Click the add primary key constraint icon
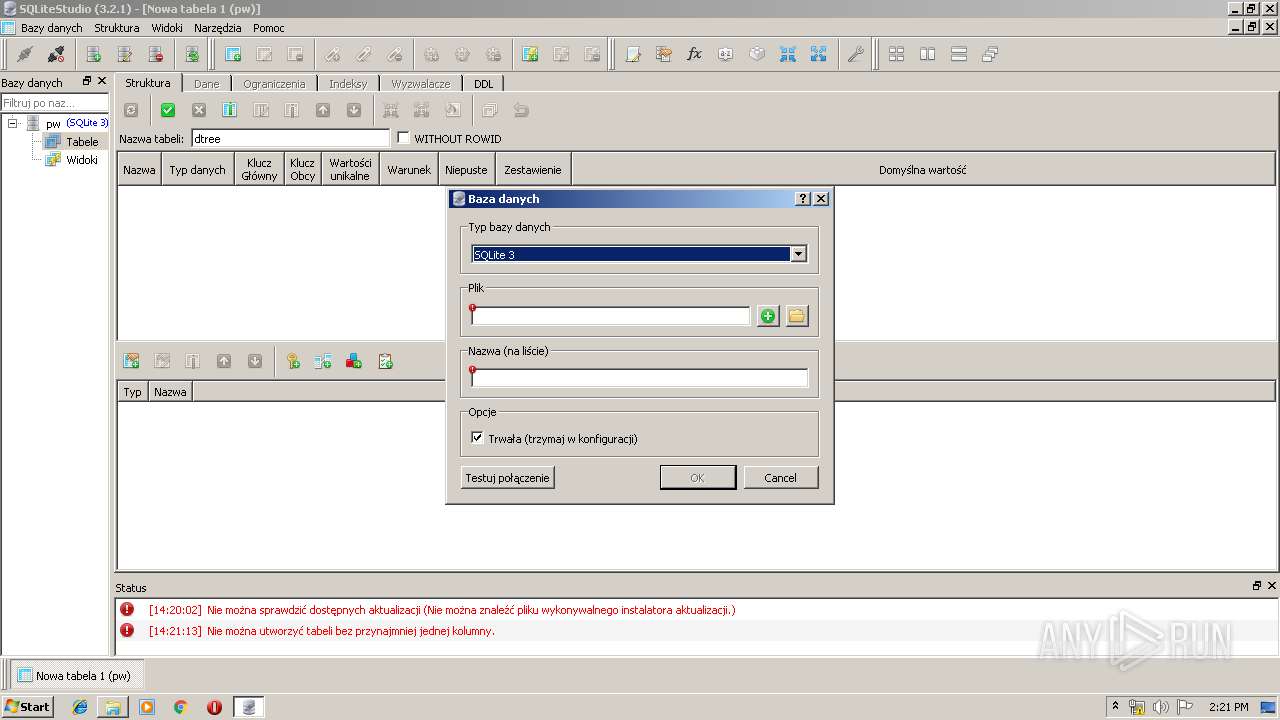The width and height of the screenshot is (1280, 720). (x=293, y=362)
